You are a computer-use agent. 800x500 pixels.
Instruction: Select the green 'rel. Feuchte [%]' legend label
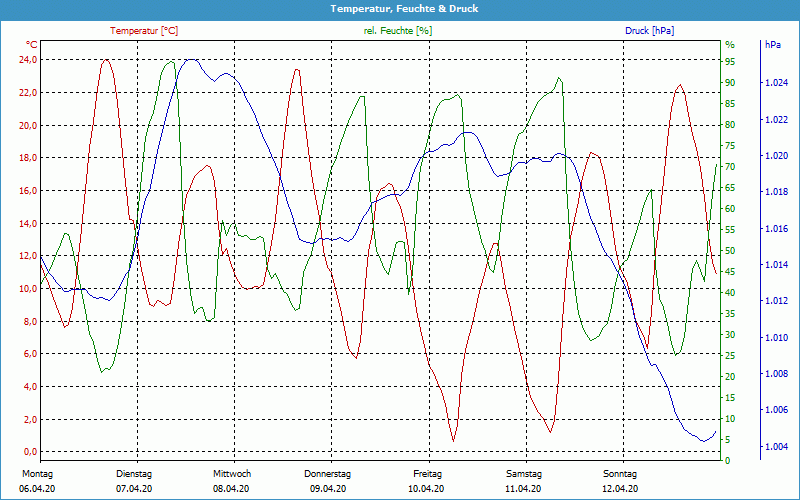point(398,31)
